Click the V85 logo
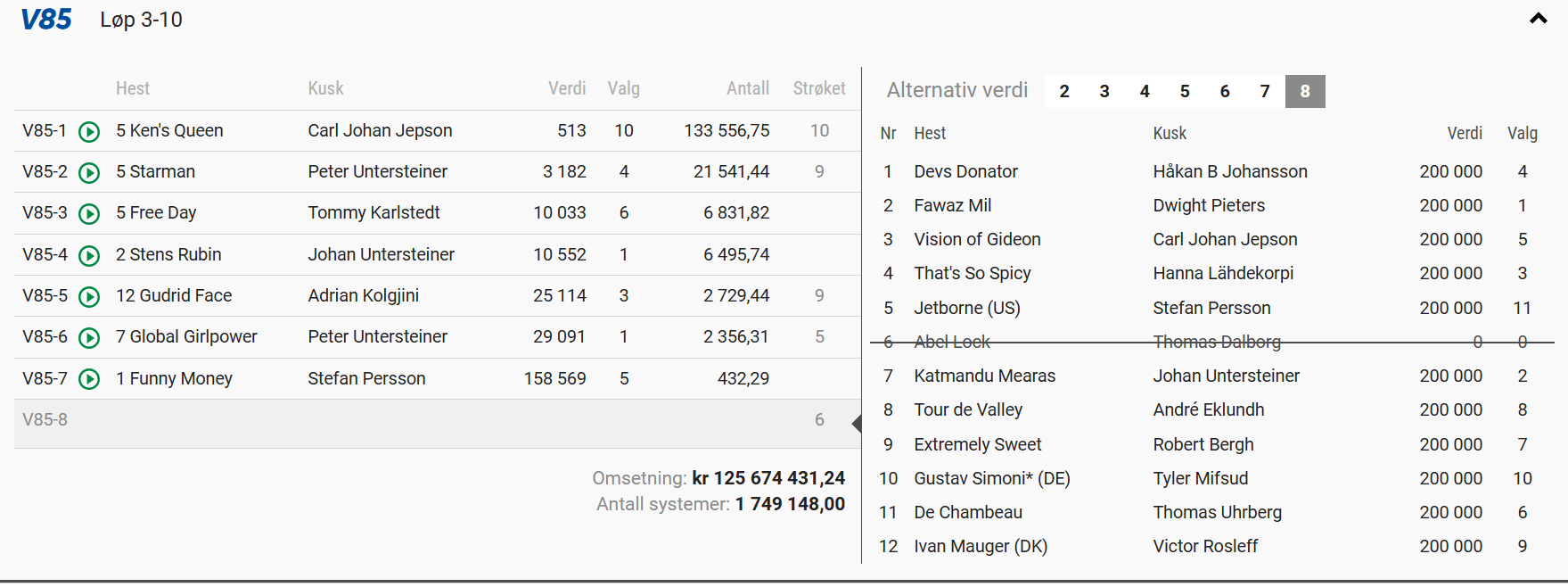This screenshot has height=587, width=1568. click(x=46, y=20)
